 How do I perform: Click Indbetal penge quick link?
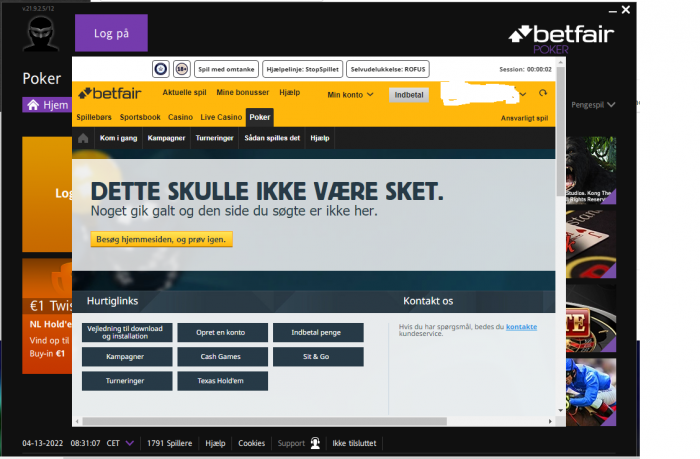point(318,333)
